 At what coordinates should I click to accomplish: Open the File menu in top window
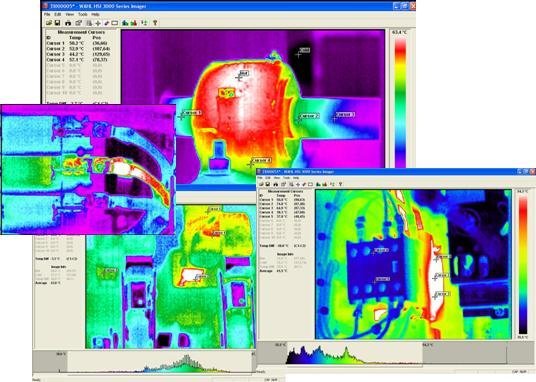47,14
